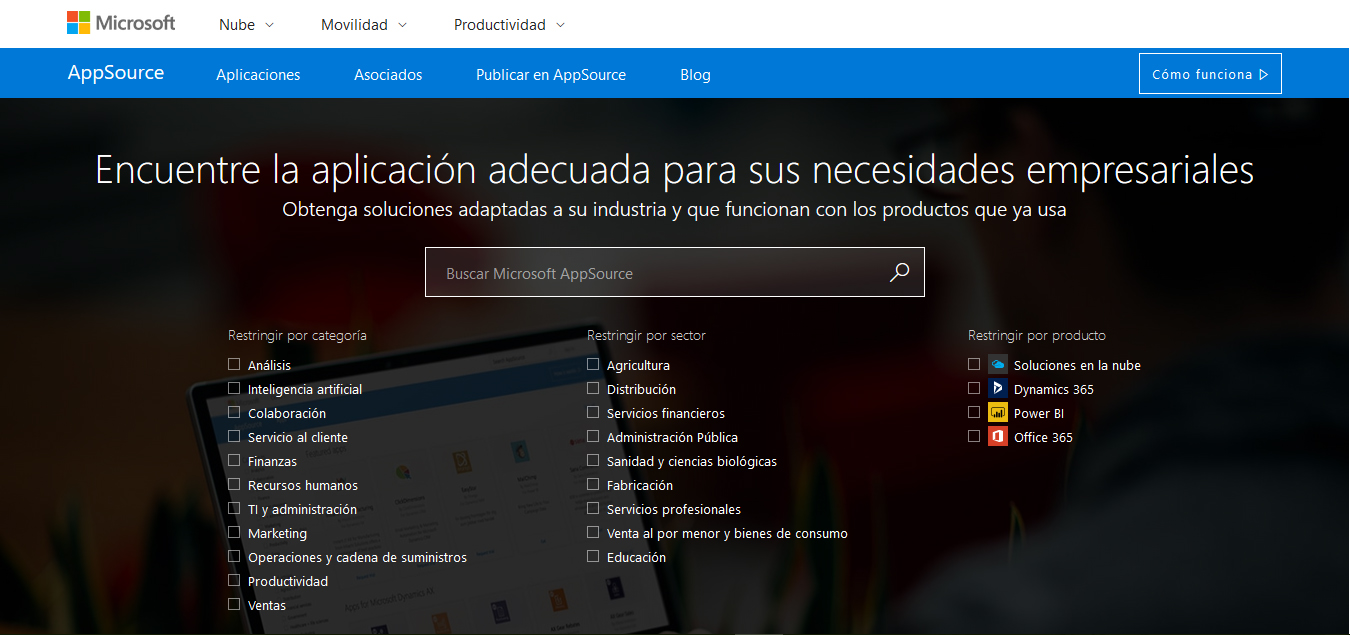Click the Análisis label text
The height and width of the screenshot is (635, 1350).
point(269,365)
